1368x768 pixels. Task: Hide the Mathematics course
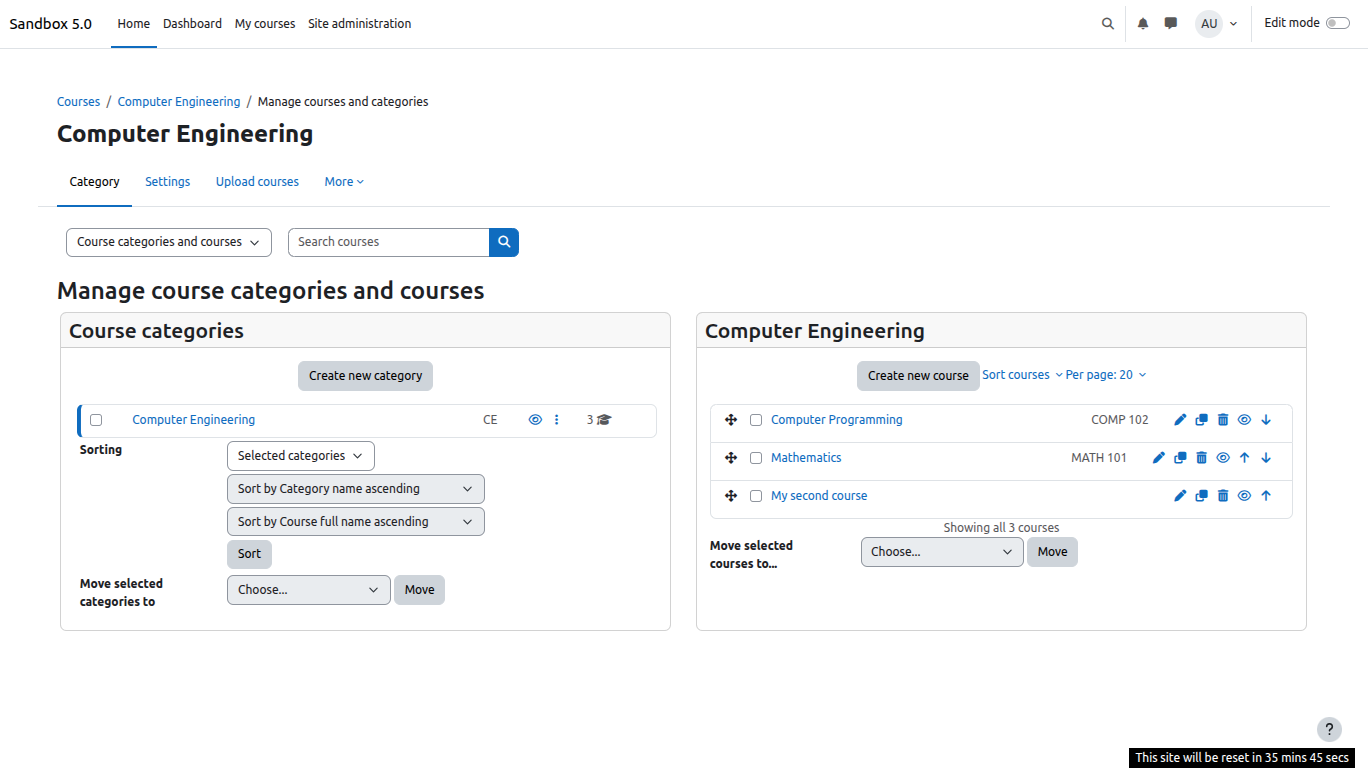[x=1222, y=457]
